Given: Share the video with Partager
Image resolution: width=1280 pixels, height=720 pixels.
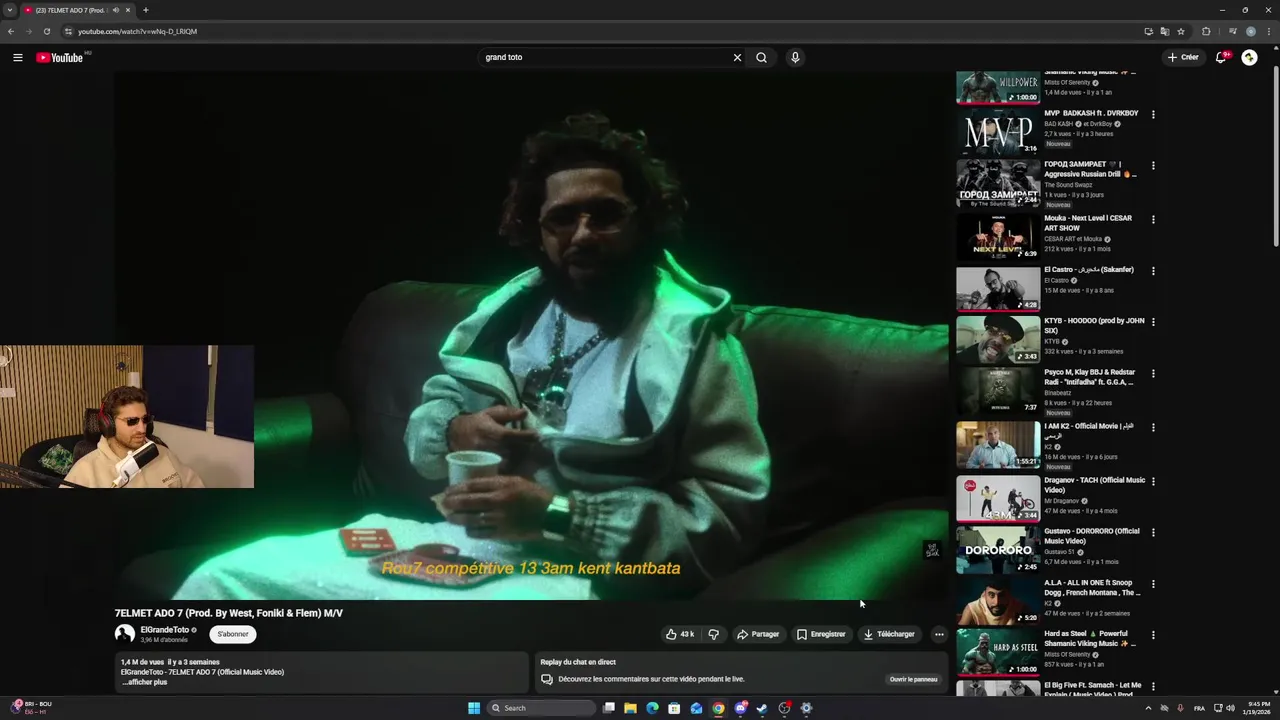Looking at the screenshot, I should tap(758, 634).
